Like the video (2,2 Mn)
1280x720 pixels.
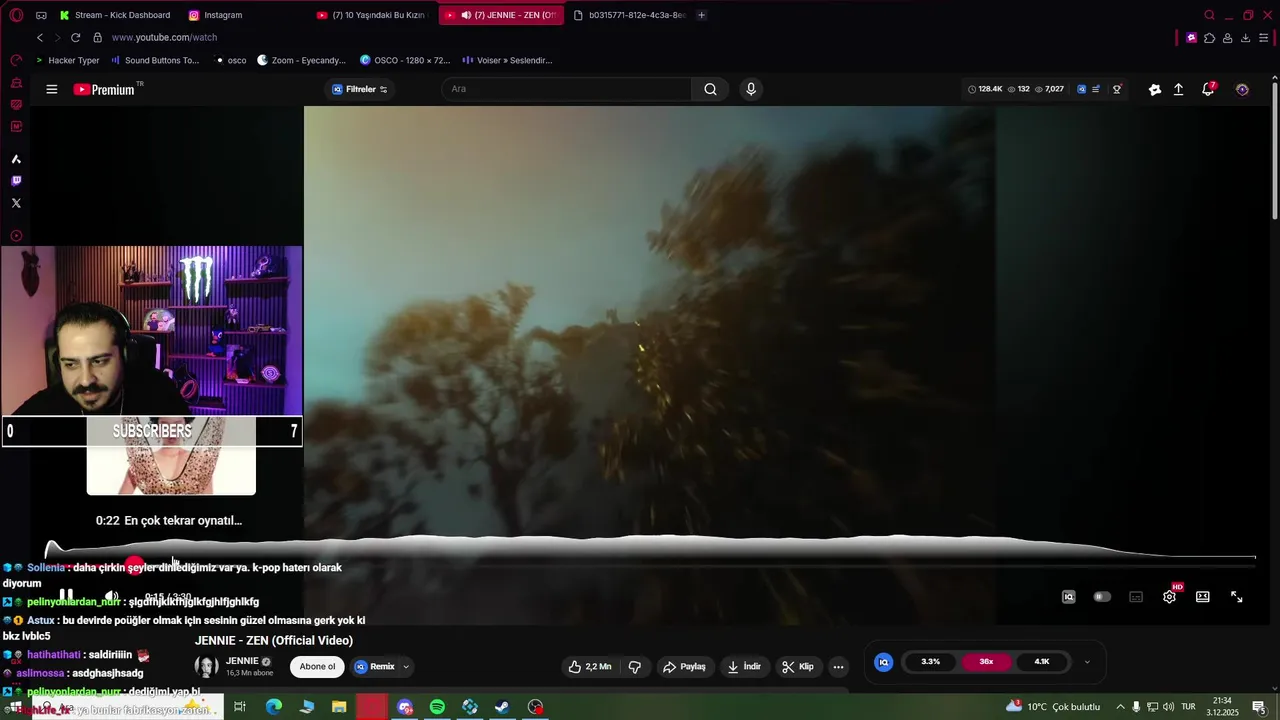[590, 667]
